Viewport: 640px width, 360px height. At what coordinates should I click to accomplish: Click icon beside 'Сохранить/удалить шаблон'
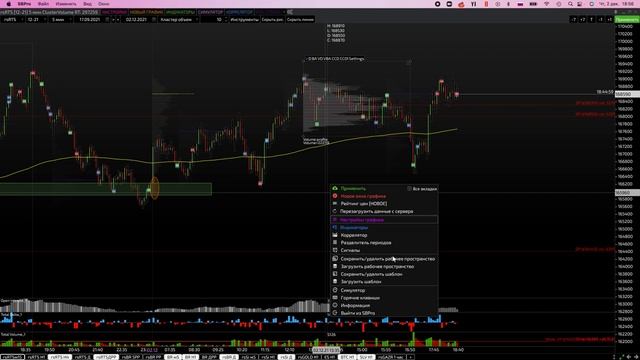coord(335,274)
